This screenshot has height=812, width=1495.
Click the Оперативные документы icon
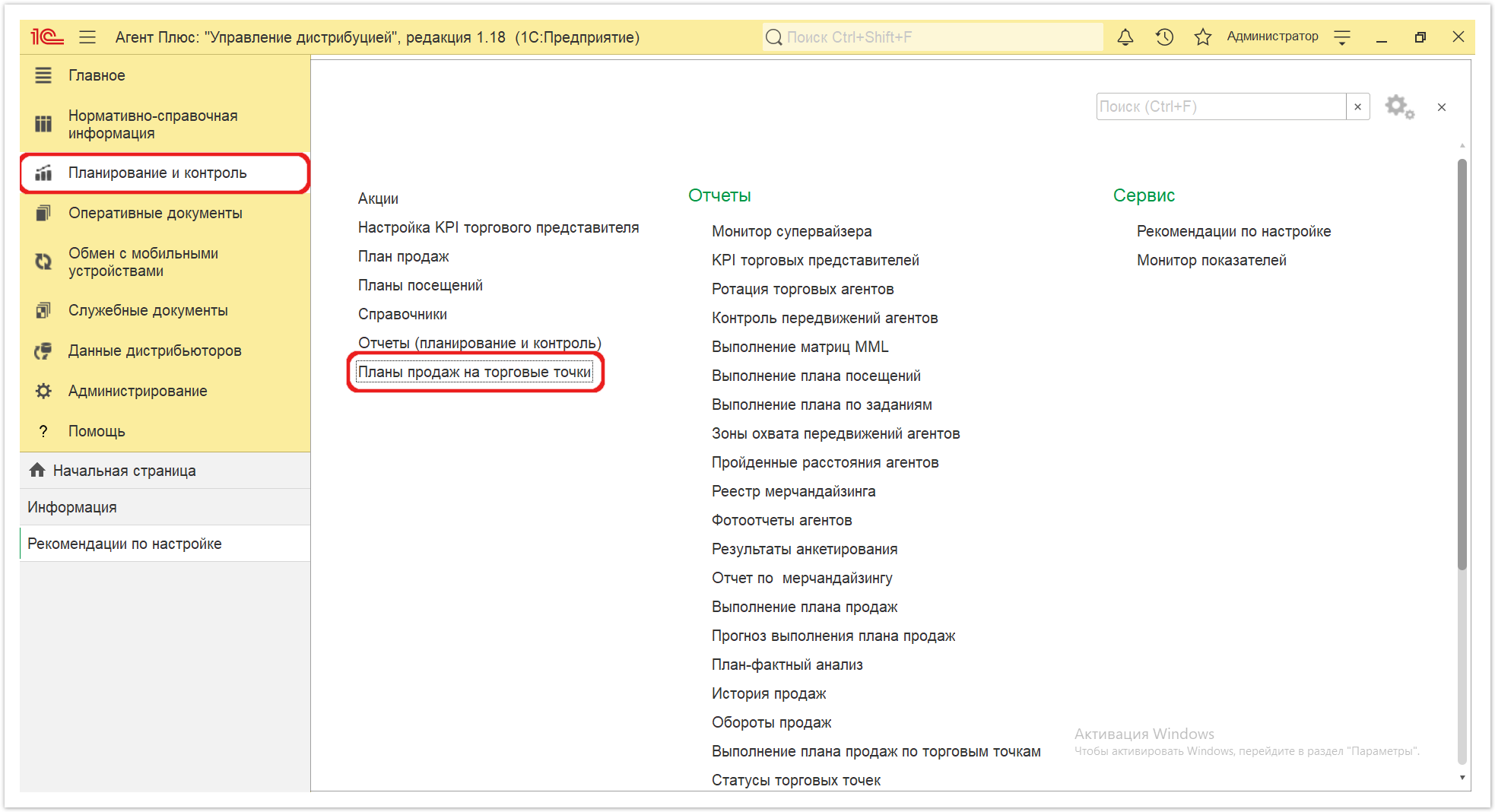43,213
